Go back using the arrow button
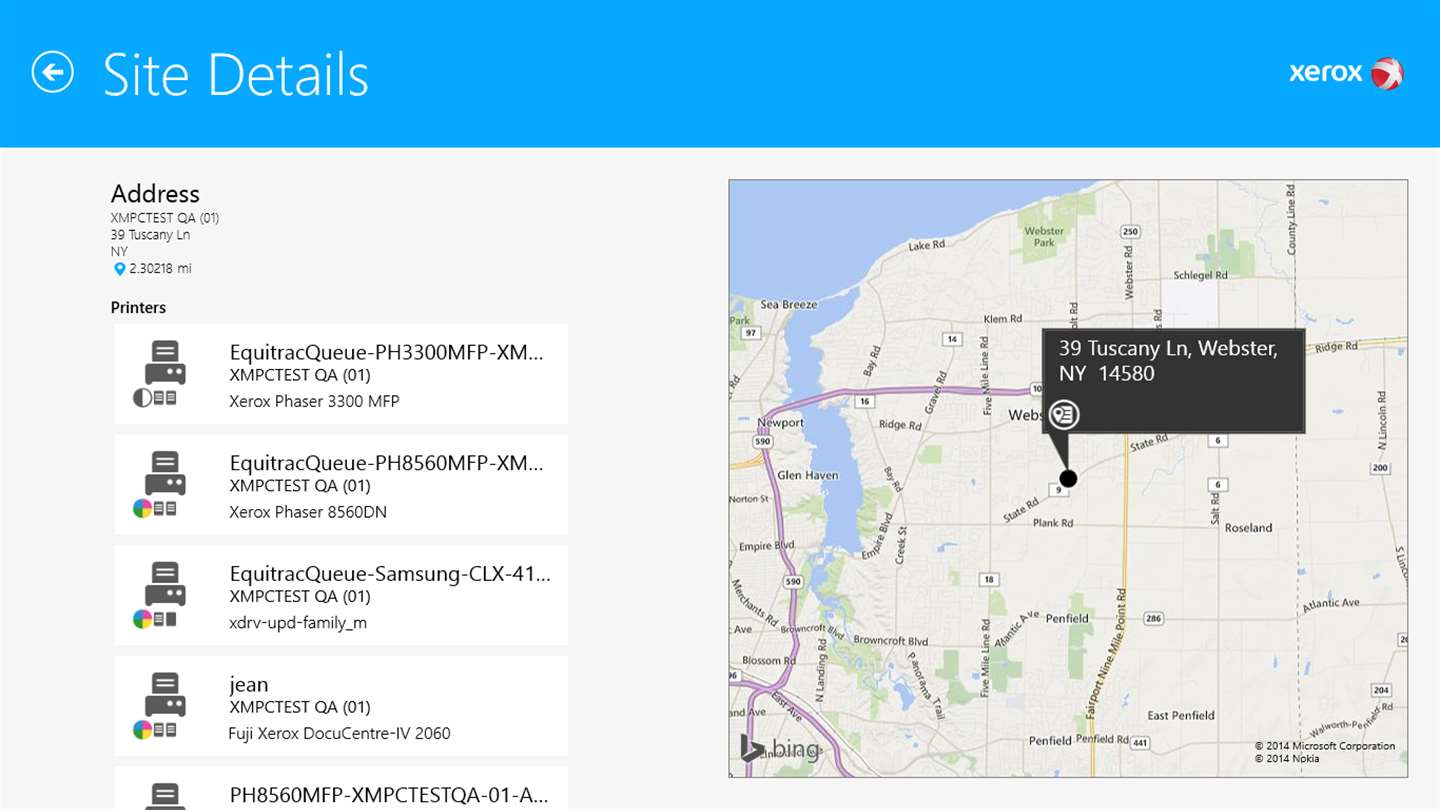Image resolution: width=1440 pixels, height=810 pixels. [x=52, y=73]
